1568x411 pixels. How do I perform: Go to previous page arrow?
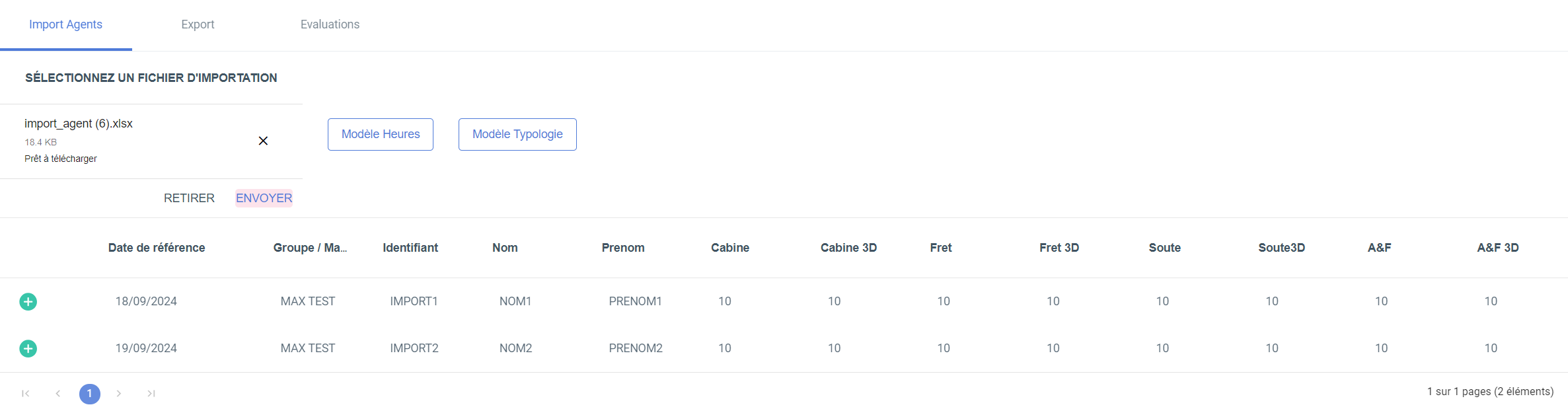point(58,394)
